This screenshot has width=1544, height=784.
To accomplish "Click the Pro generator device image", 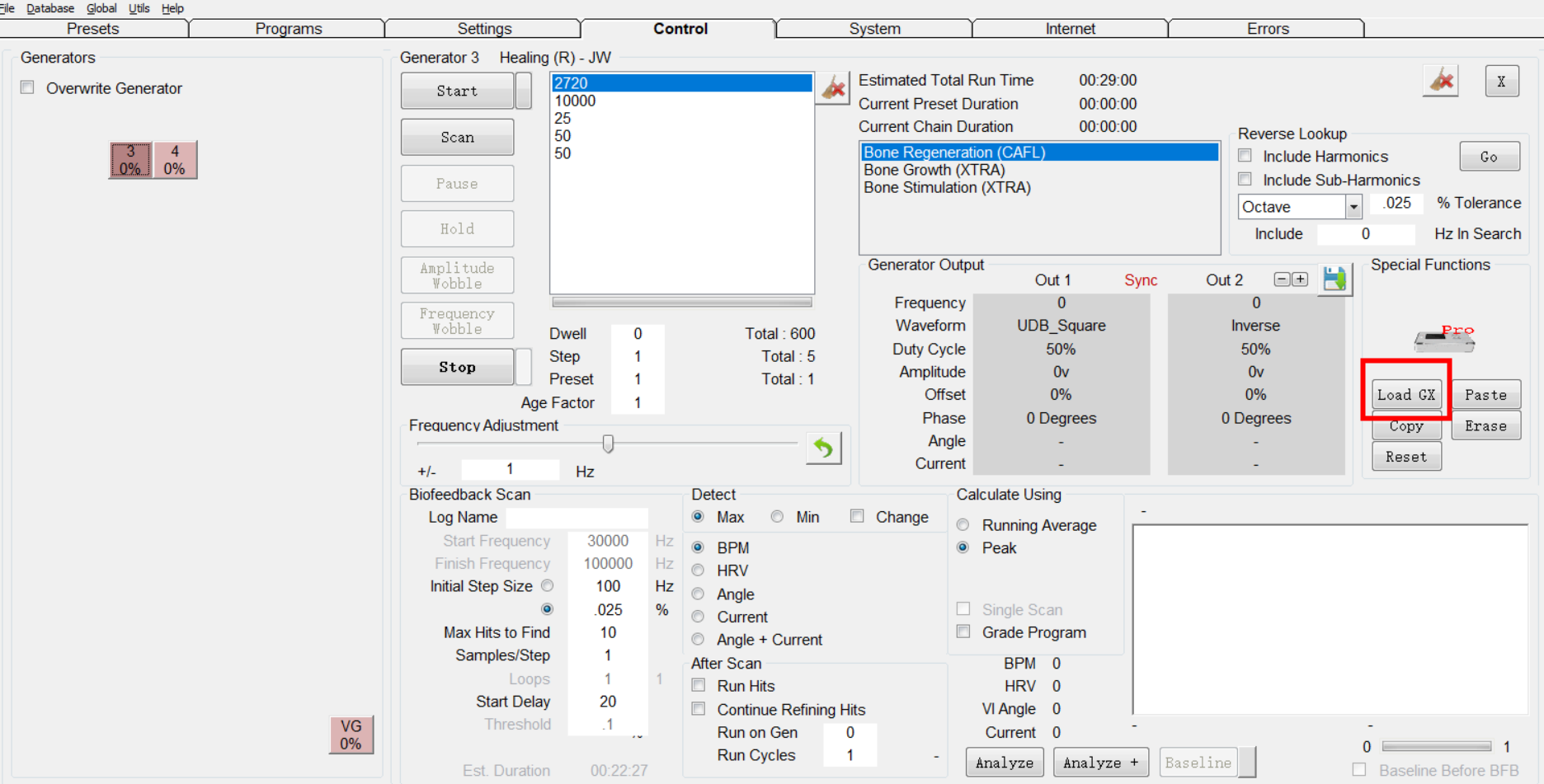I will tap(1444, 337).
